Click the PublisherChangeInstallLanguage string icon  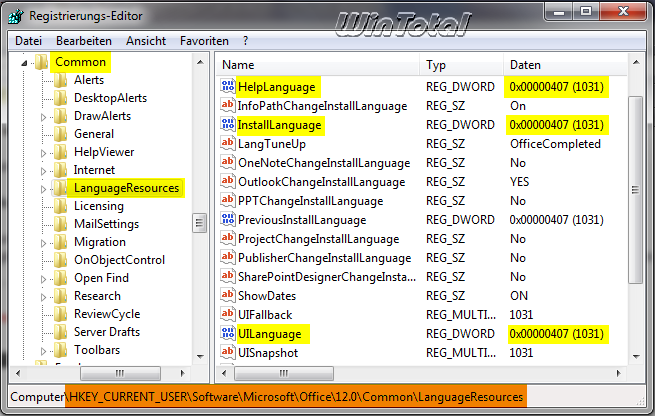tap(228, 257)
